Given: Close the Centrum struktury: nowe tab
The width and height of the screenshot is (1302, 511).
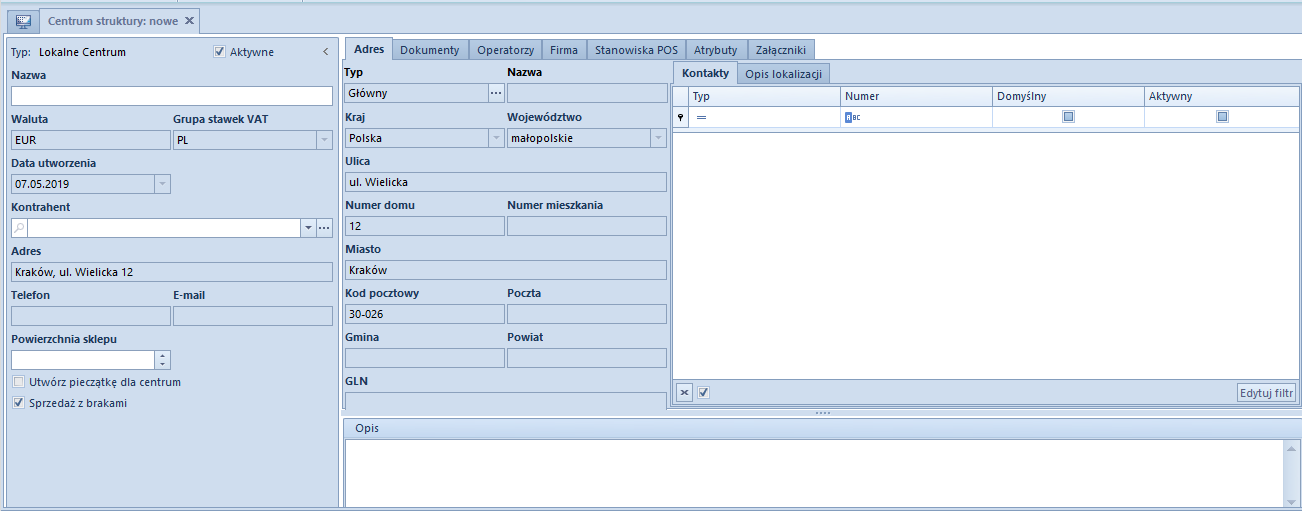Looking at the screenshot, I should (x=189, y=21).
